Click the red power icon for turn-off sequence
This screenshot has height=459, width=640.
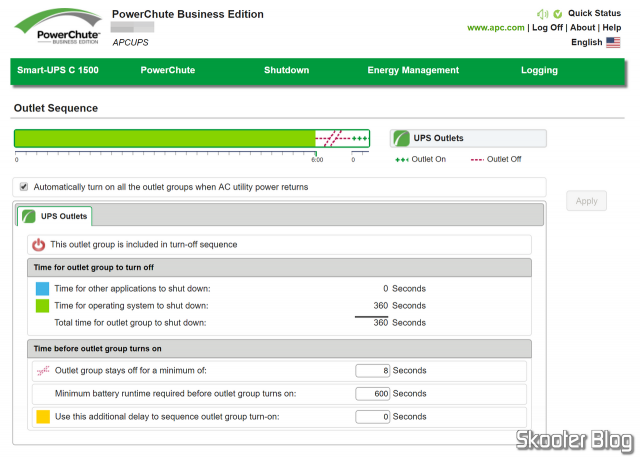pos(39,245)
